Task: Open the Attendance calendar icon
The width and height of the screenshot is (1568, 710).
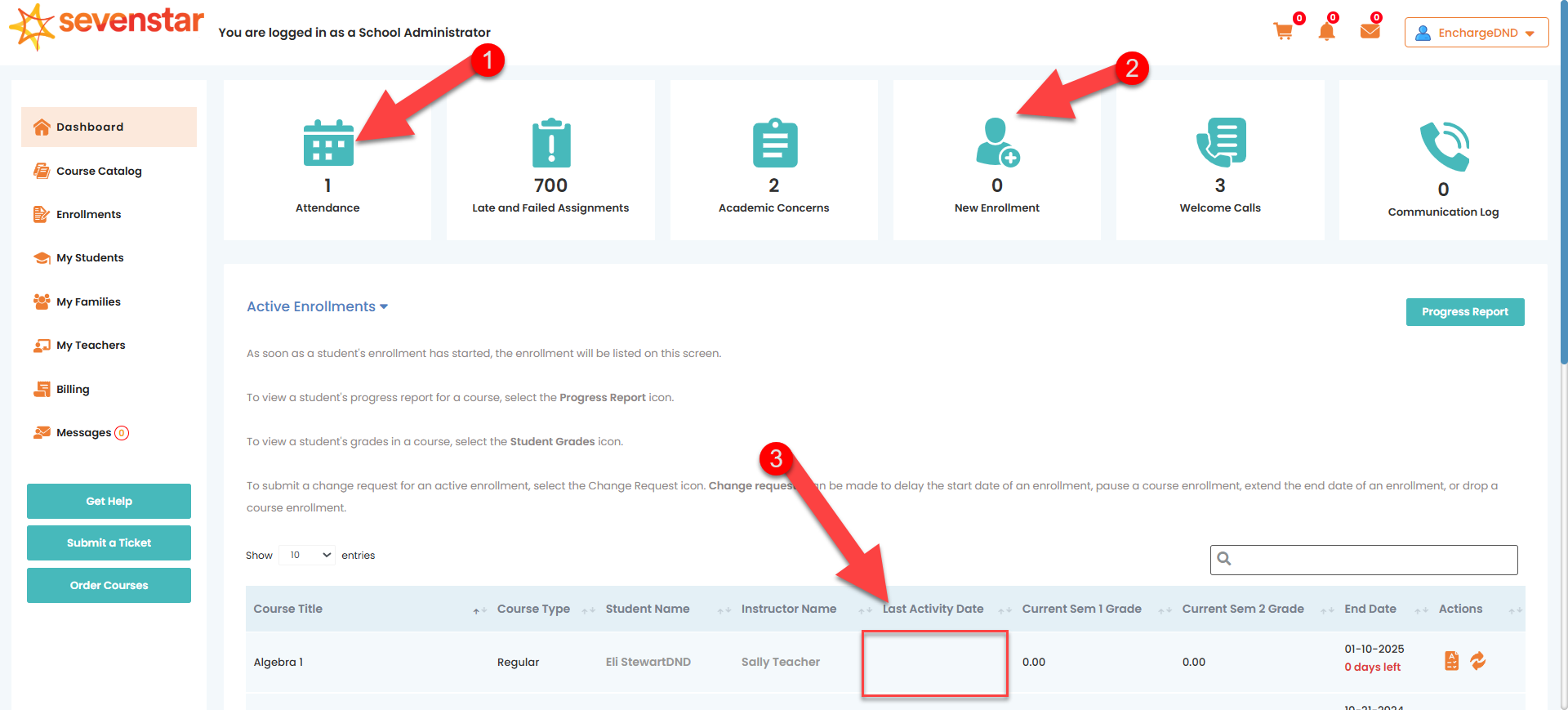Action: coord(327,144)
